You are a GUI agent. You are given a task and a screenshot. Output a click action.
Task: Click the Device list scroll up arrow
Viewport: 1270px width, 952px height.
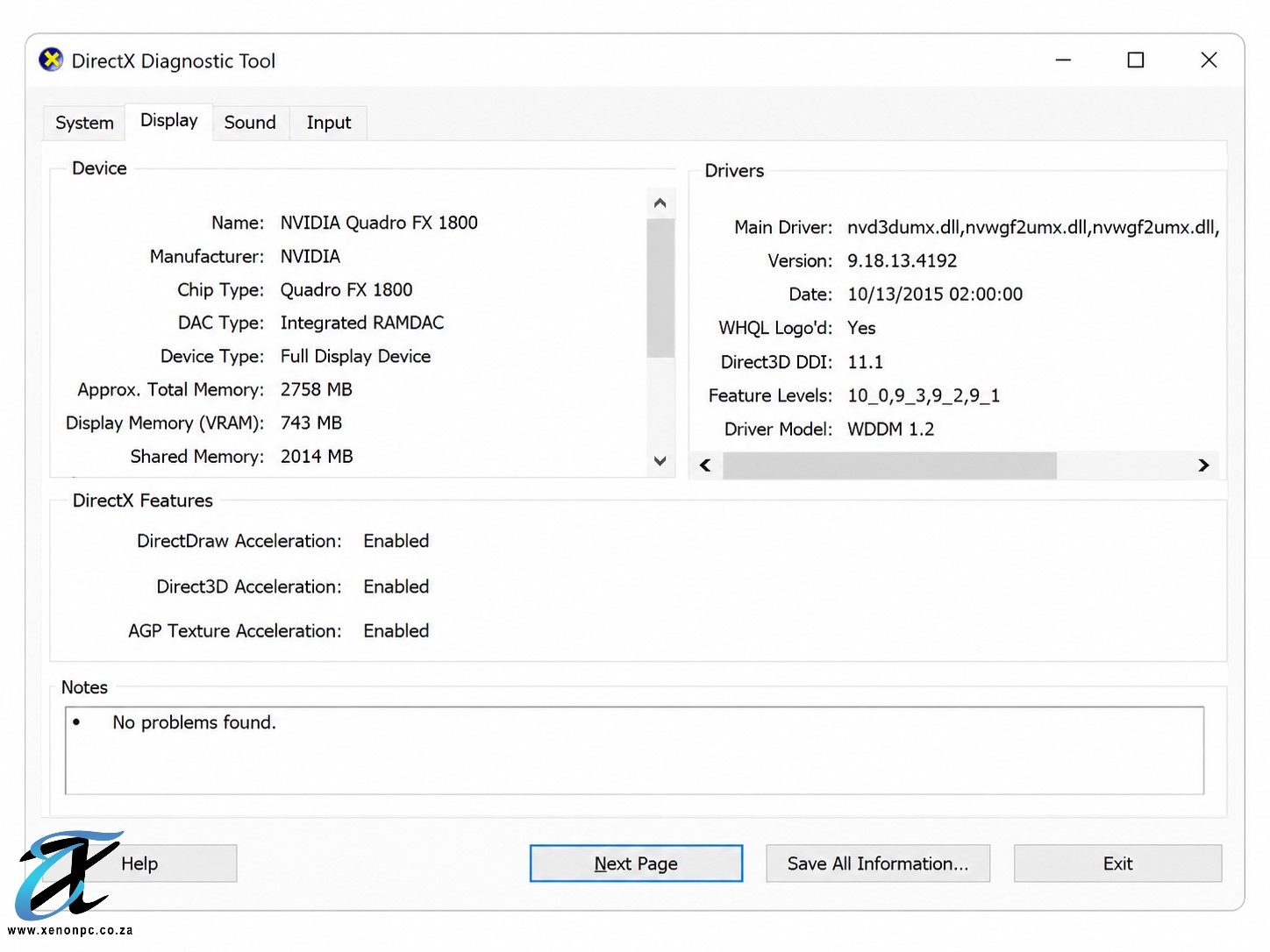coord(660,203)
